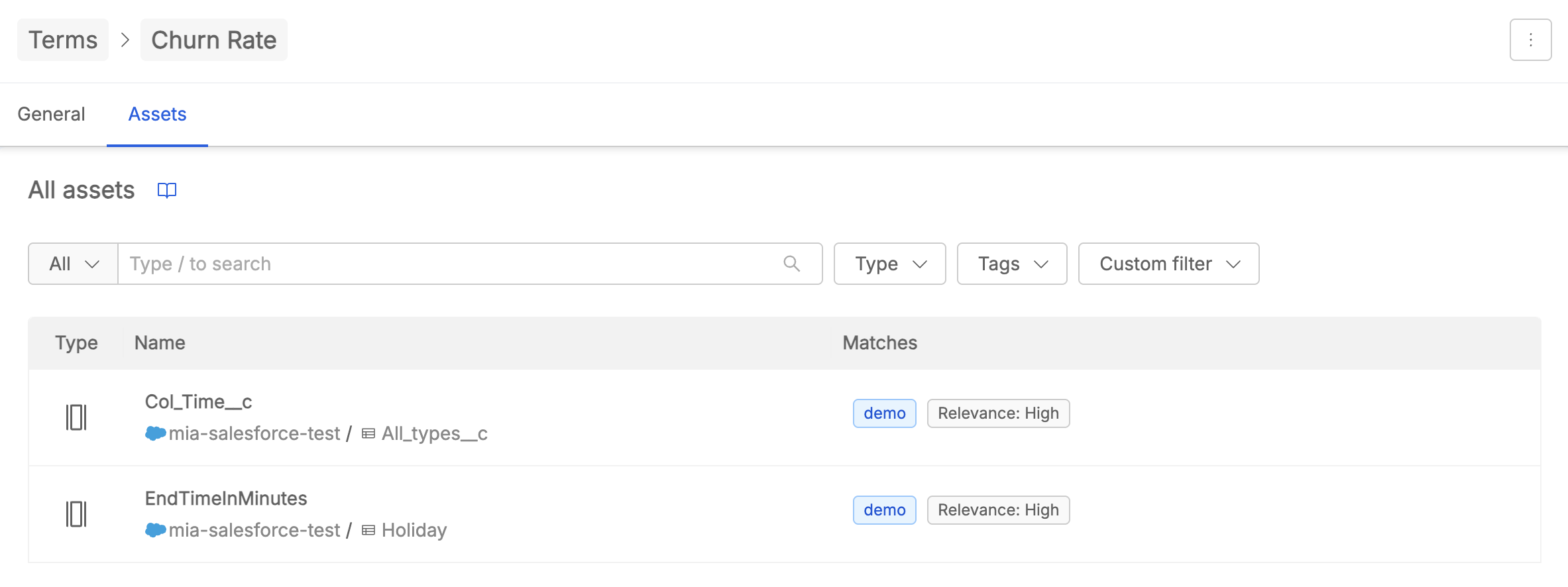Open the EndTimeInMinutes asset
The width and height of the screenshot is (1568, 587).
pos(226,498)
